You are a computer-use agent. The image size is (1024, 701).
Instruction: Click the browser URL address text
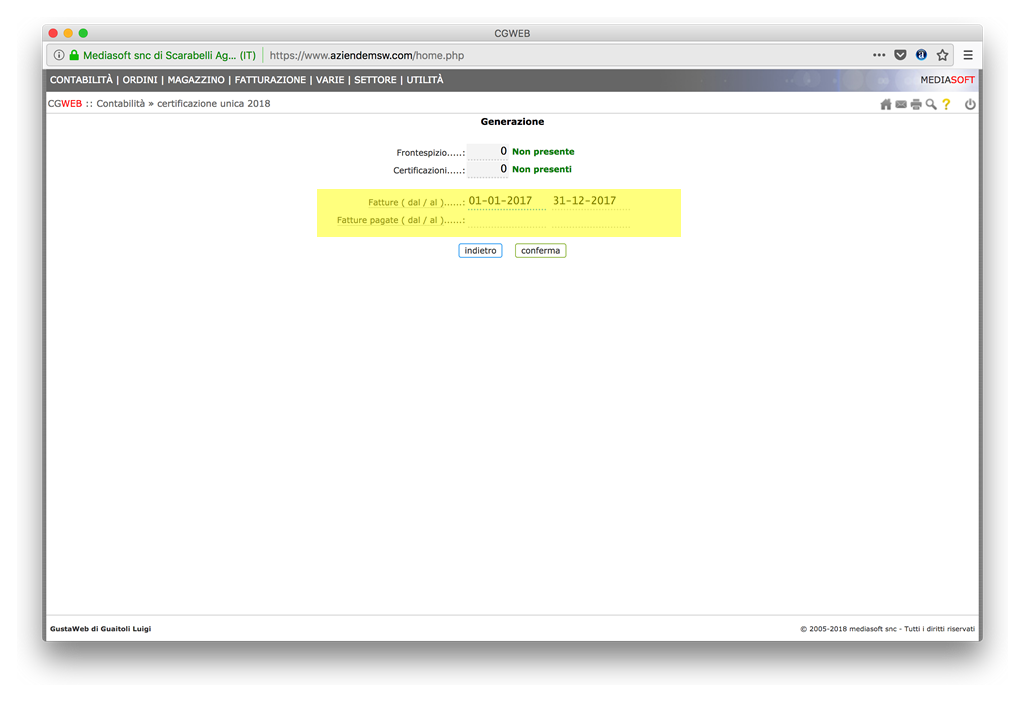click(366, 56)
